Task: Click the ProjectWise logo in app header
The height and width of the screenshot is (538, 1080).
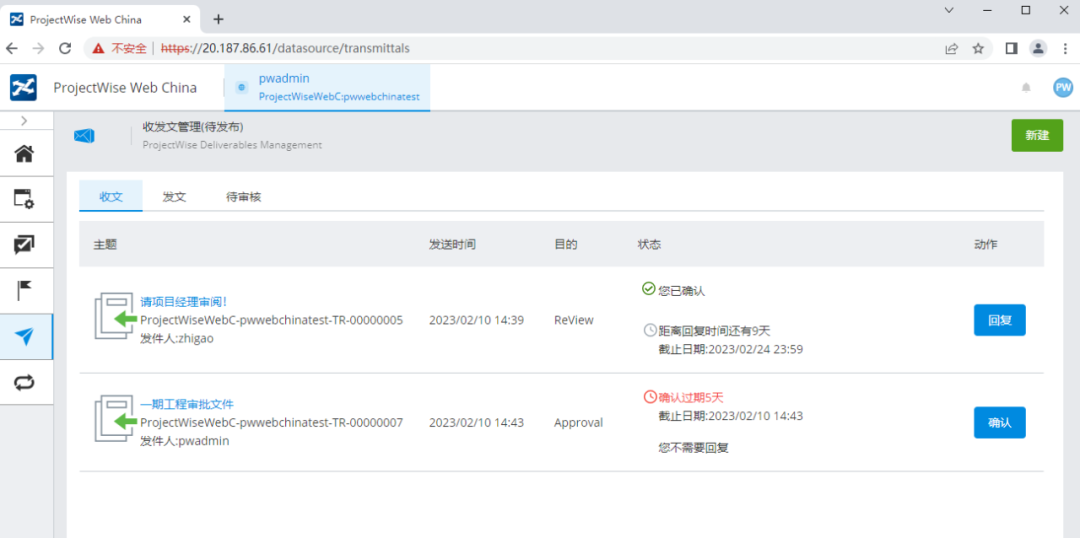Action: click(23, 87)
